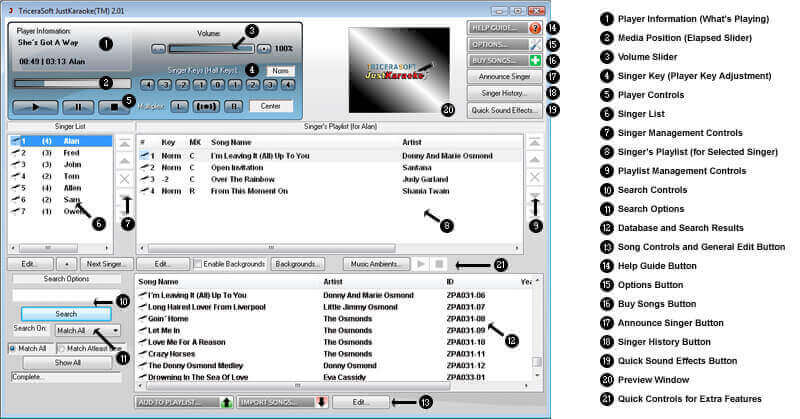Image resolution: width=800 pixels, height=419 pixels.
Task: Open the Help Guide
Action: (505, 28)
